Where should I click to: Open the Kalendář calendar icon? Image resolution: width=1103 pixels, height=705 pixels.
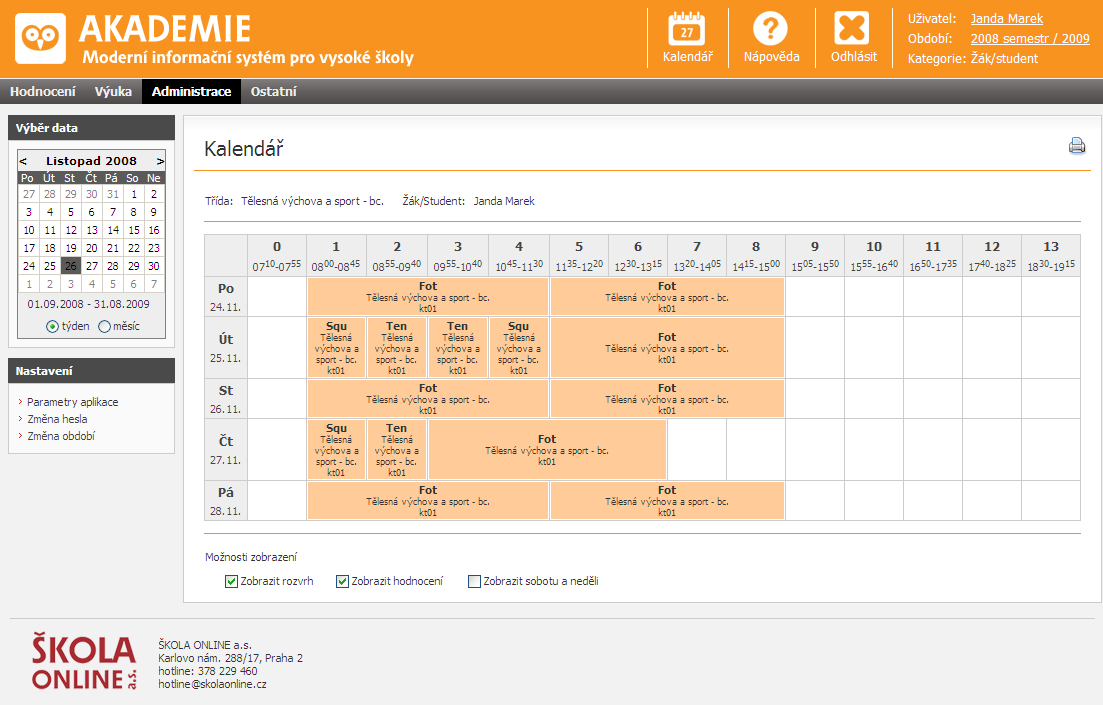(687, 29)
